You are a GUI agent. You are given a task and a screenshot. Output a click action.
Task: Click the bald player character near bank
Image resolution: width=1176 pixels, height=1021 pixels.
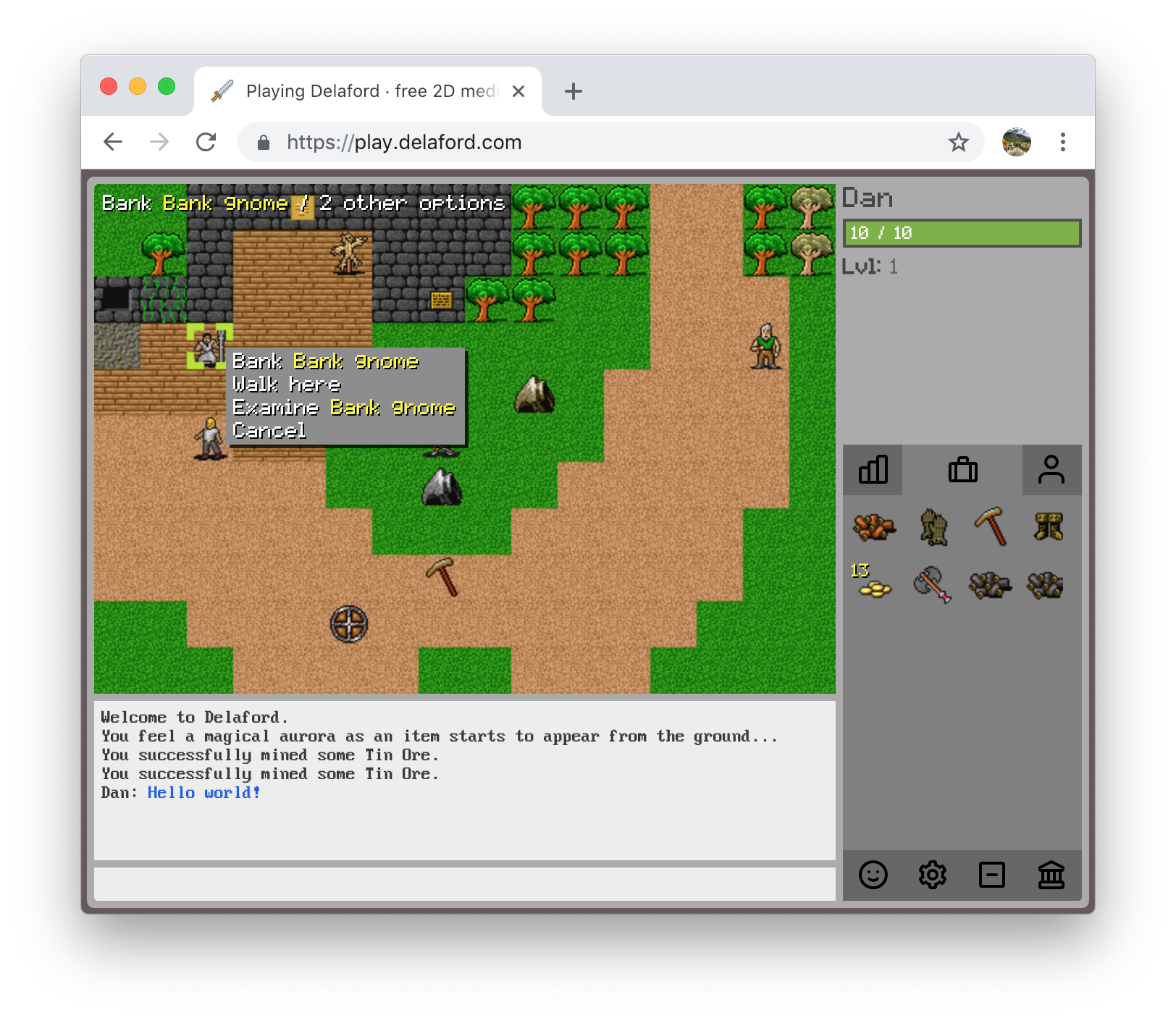(x=210, y=438)
